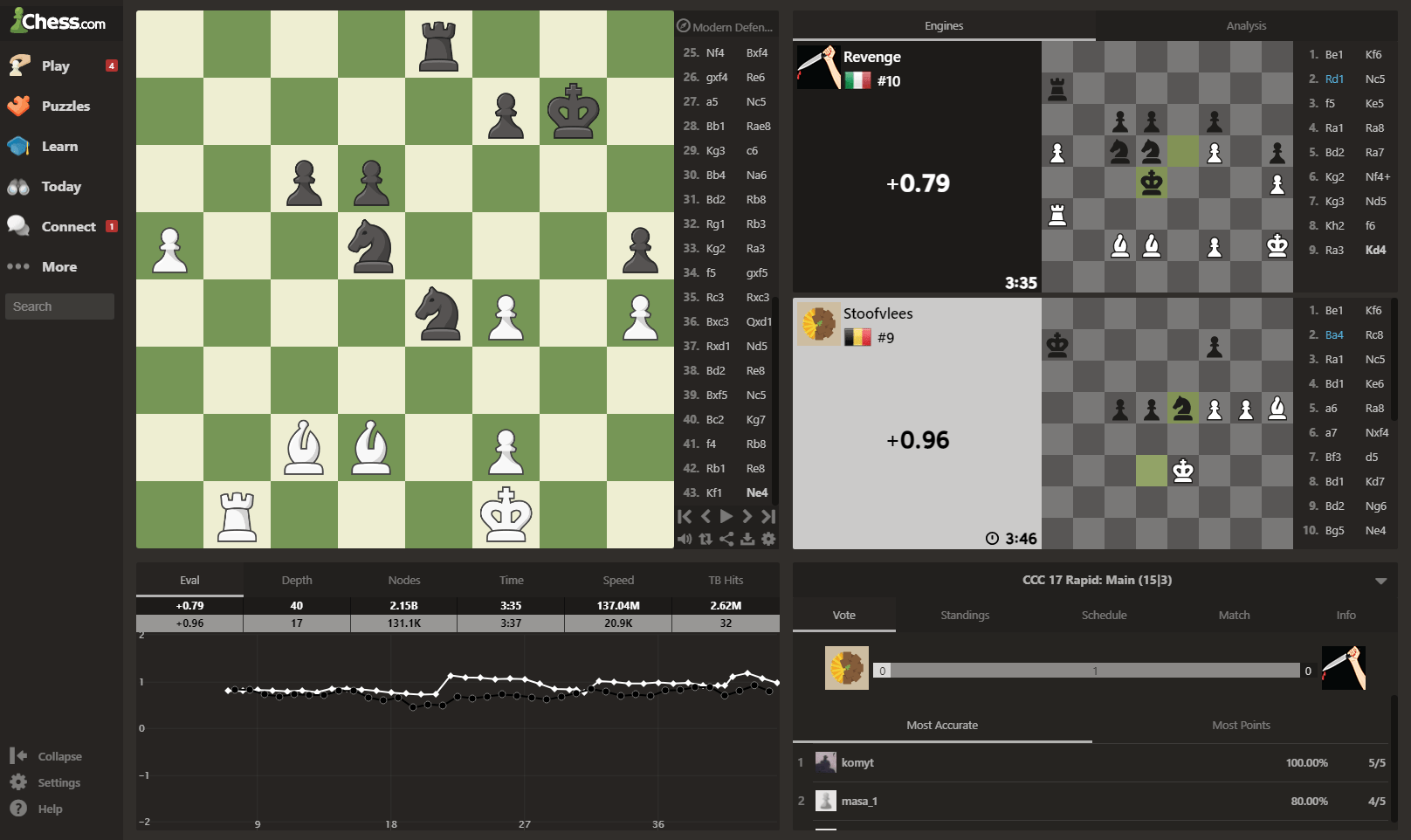Vote for Stoofvlees using its sunflower avatar
The height and width of the screenshot is (840, 1411).
(x=847, y=668)
